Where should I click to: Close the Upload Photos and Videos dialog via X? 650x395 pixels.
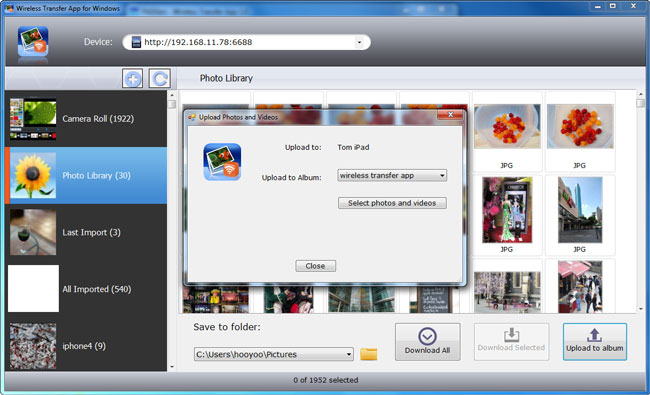pyautogui.click(x=451, y=115)
